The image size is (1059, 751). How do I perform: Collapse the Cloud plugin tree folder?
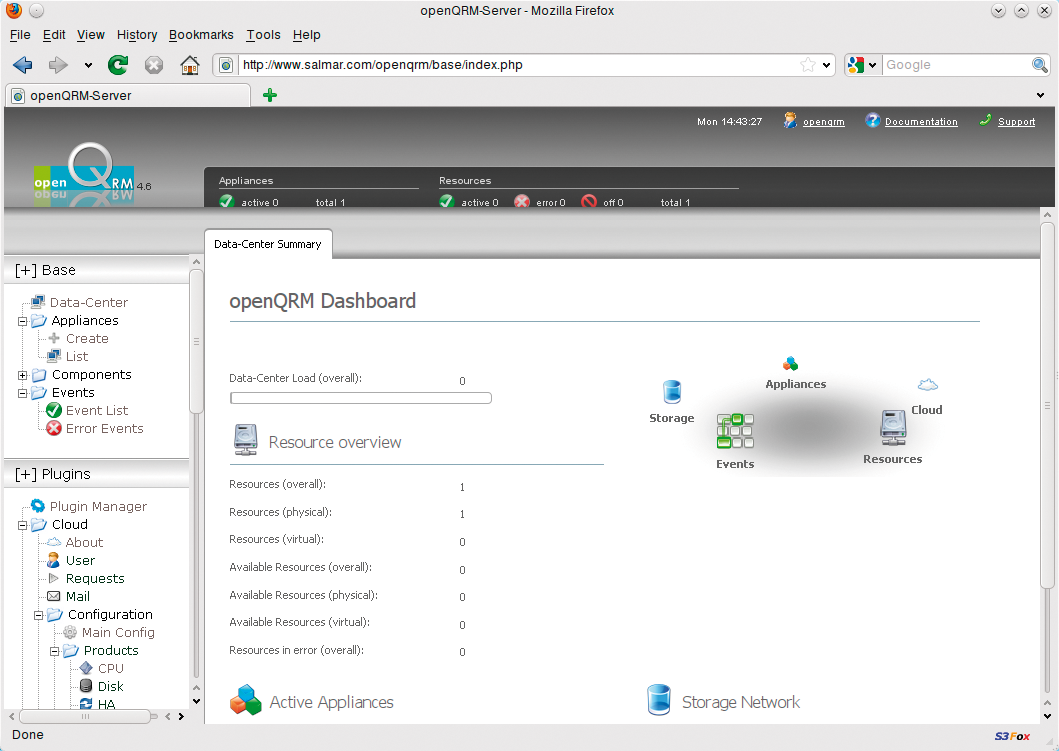pos(22,525)
